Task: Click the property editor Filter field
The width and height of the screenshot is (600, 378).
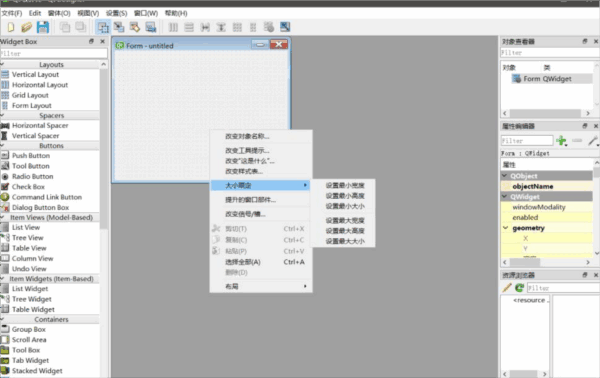Action: pos(527,141)
